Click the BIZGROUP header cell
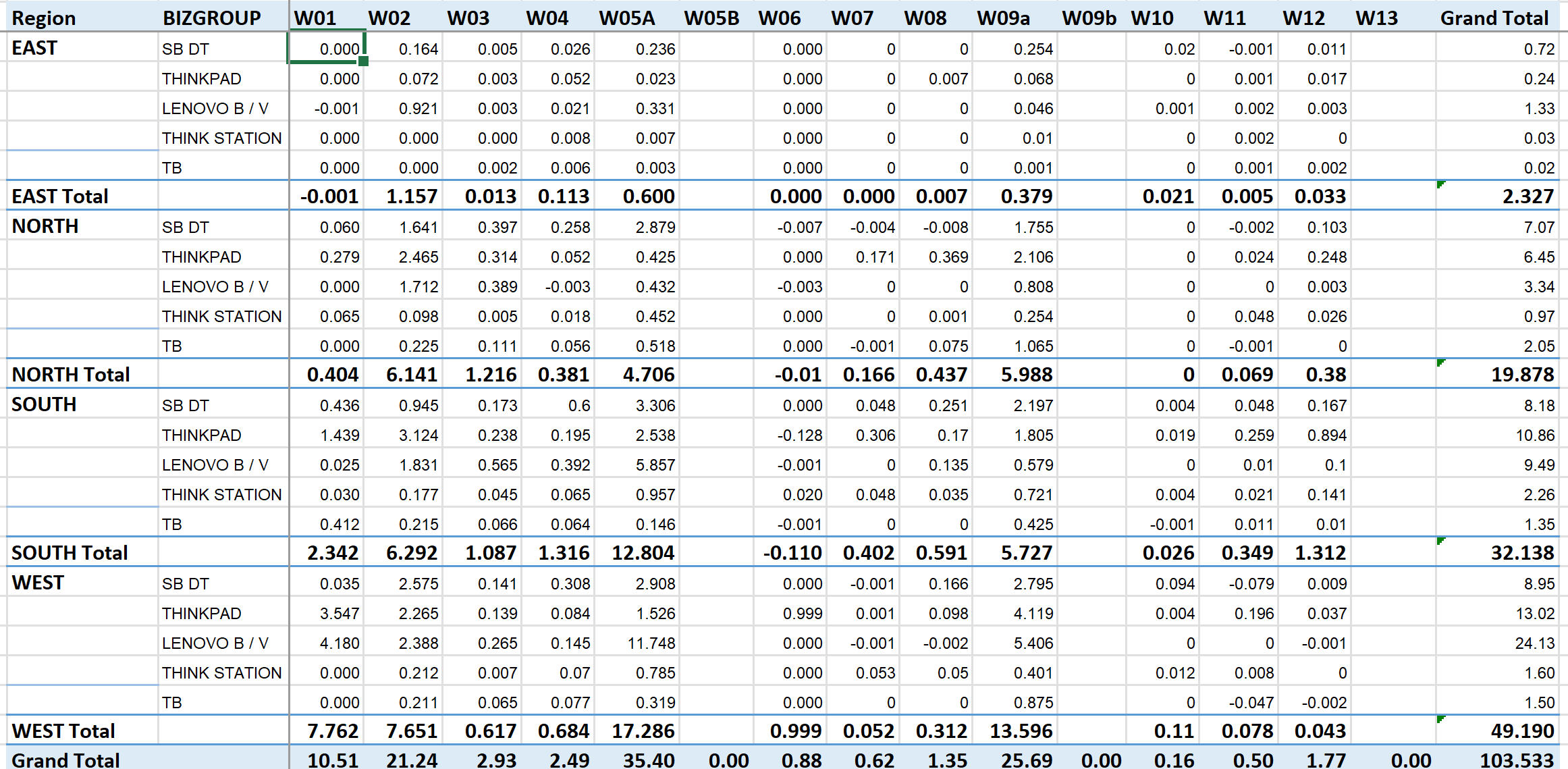Screen dimensions: 1568x769 point(212,18)
